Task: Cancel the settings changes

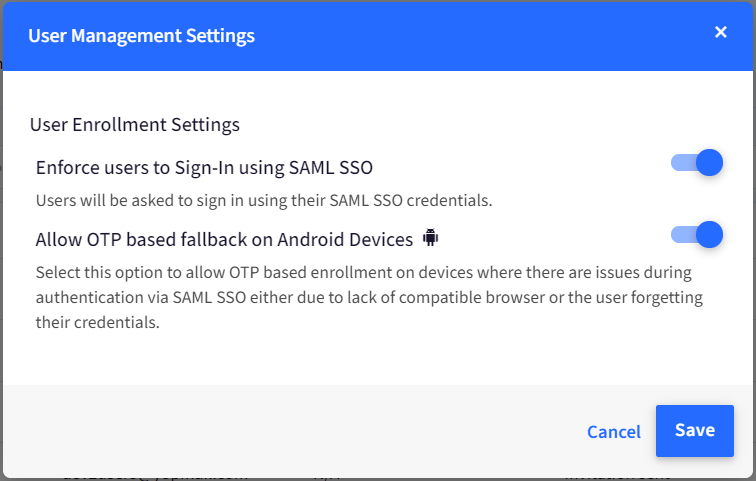Action: pos(614,431)
